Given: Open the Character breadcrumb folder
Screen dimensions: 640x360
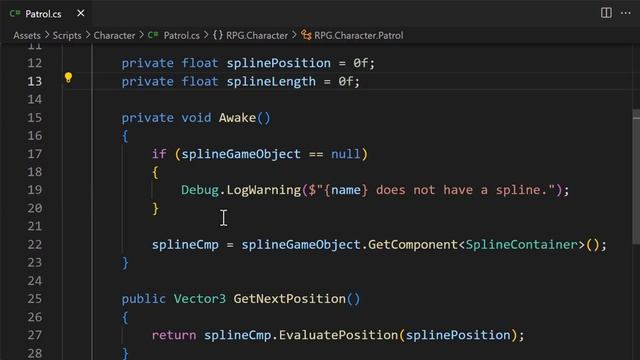Looking at the screenshot, I should 114,36.
